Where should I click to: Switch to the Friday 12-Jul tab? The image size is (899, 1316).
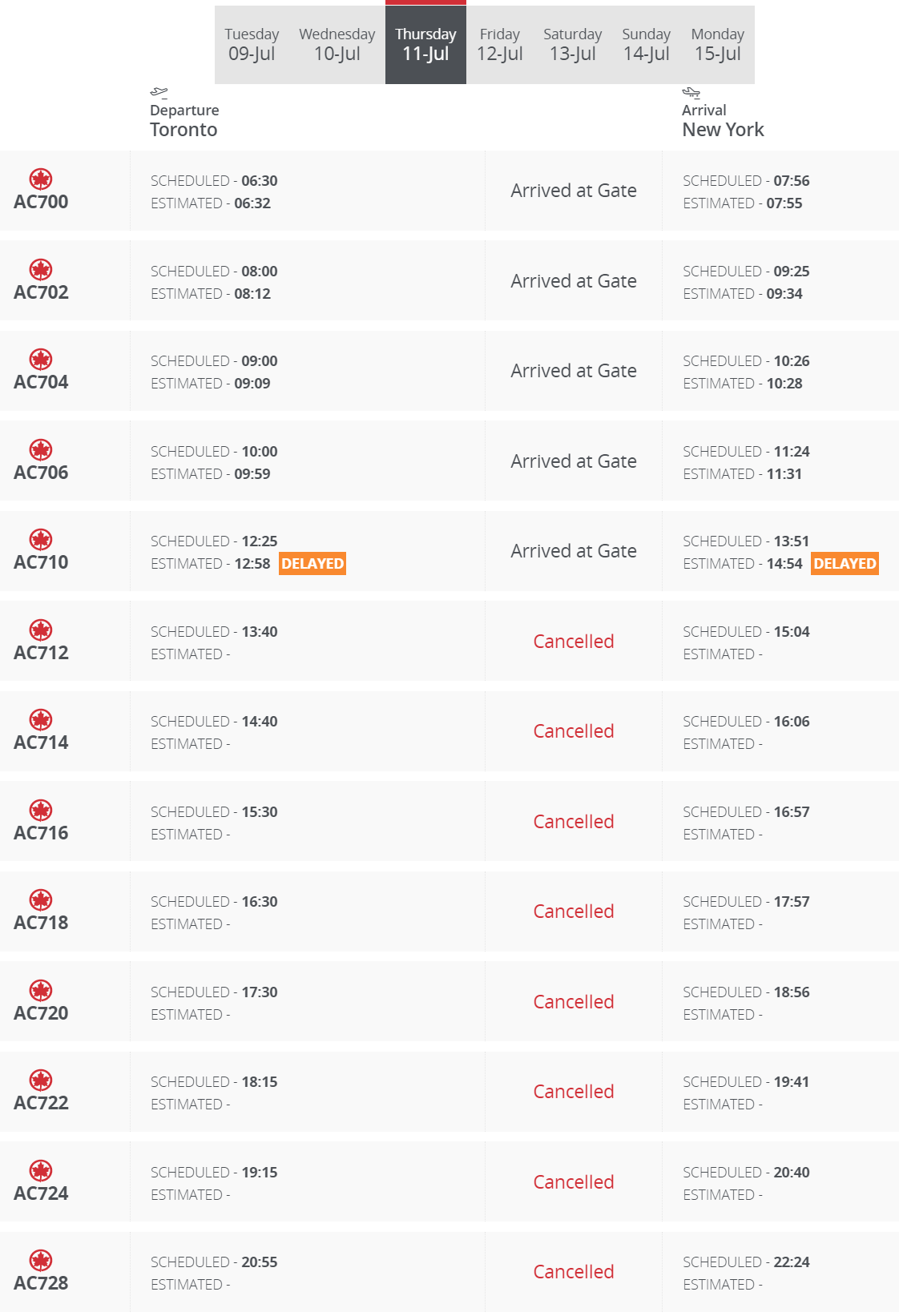(500, 45)
